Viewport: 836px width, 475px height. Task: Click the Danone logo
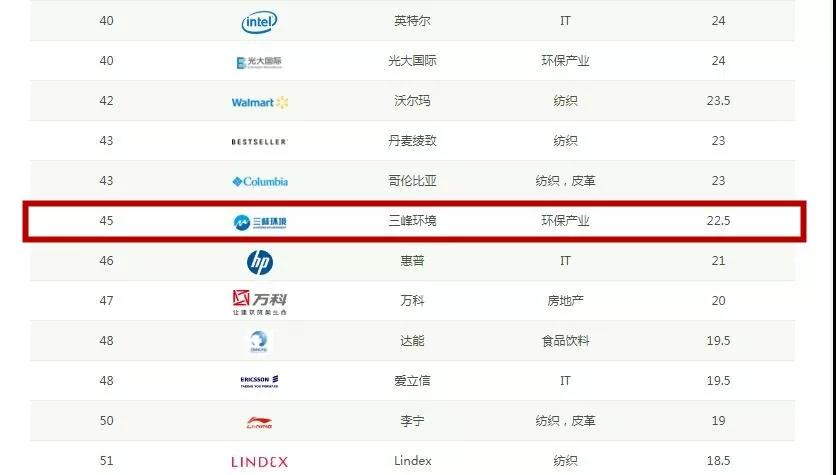pyautogui.click(x=260, y=341)
